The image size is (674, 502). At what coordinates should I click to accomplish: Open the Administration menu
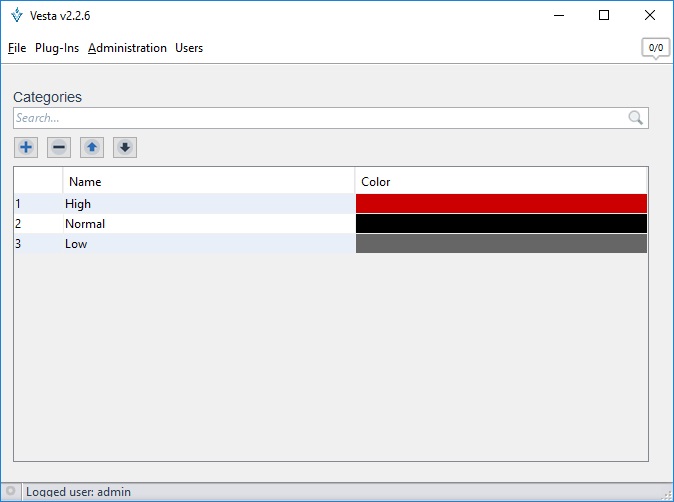point(127,48)
